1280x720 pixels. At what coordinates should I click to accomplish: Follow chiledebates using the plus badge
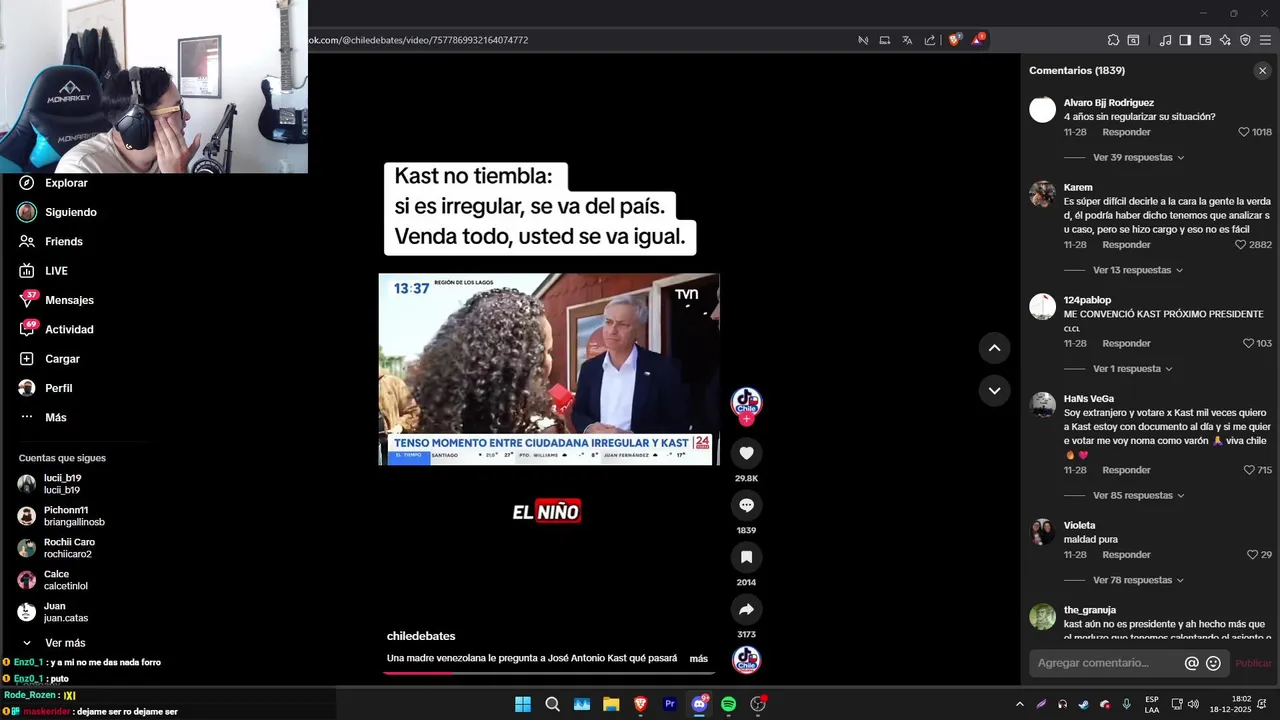[x=746, y=420]
